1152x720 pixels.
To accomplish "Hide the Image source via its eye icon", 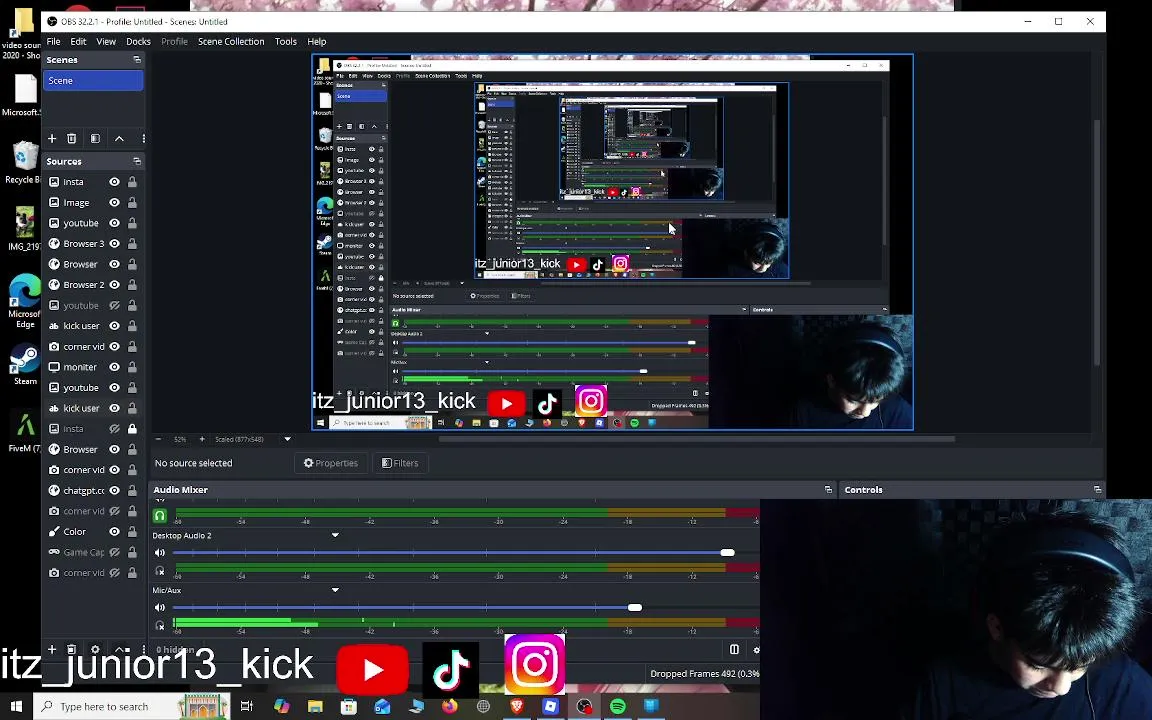I will click(x=115, y=202).
